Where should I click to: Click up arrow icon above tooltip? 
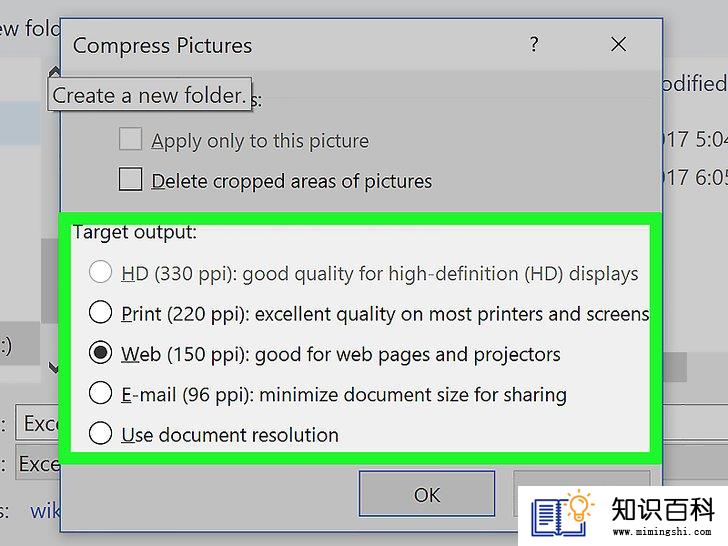55,72
